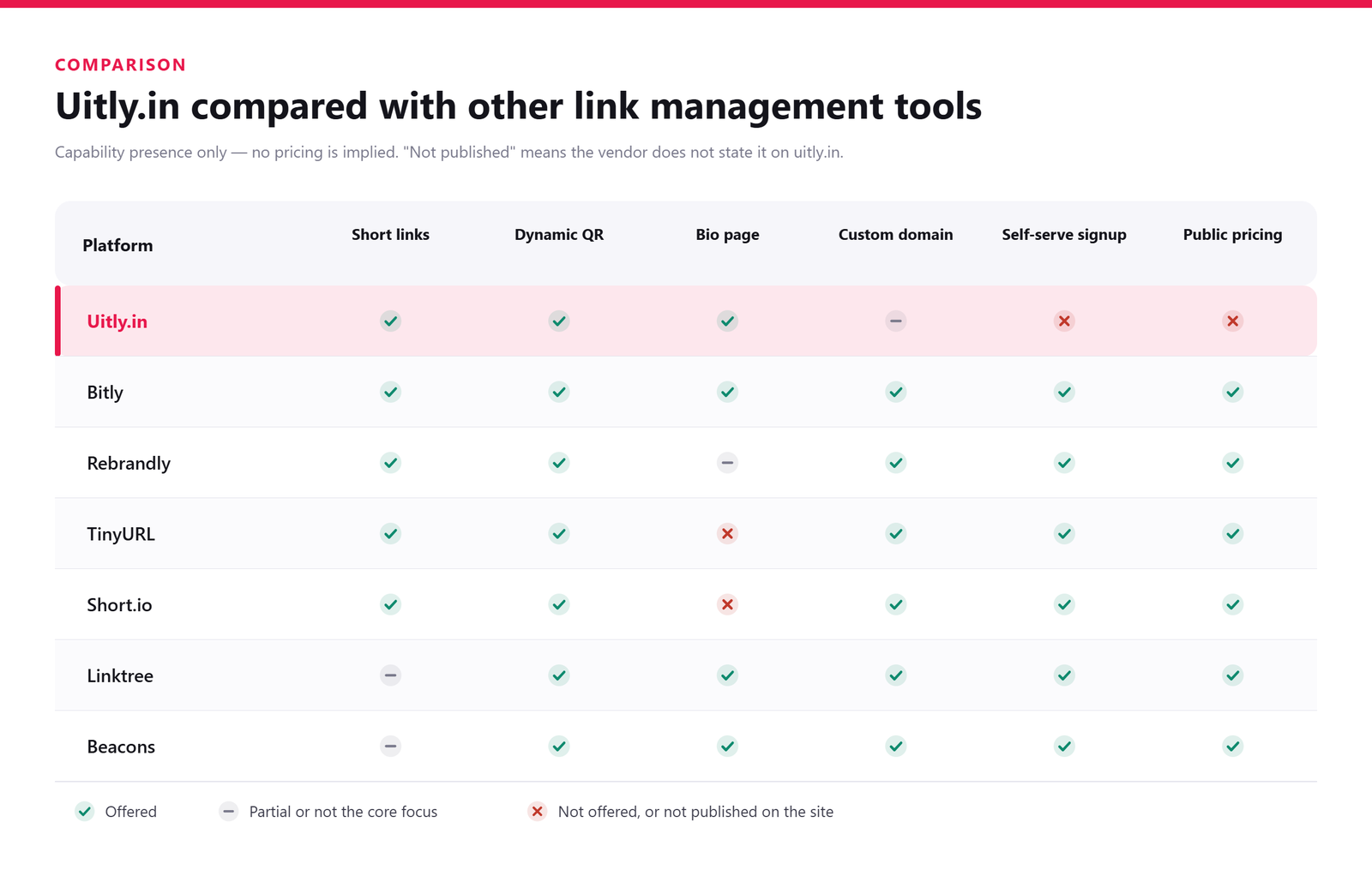Click Beacons Public pricing check icon
This screenshot has height=882, width=1372.
click(1233, 747)
